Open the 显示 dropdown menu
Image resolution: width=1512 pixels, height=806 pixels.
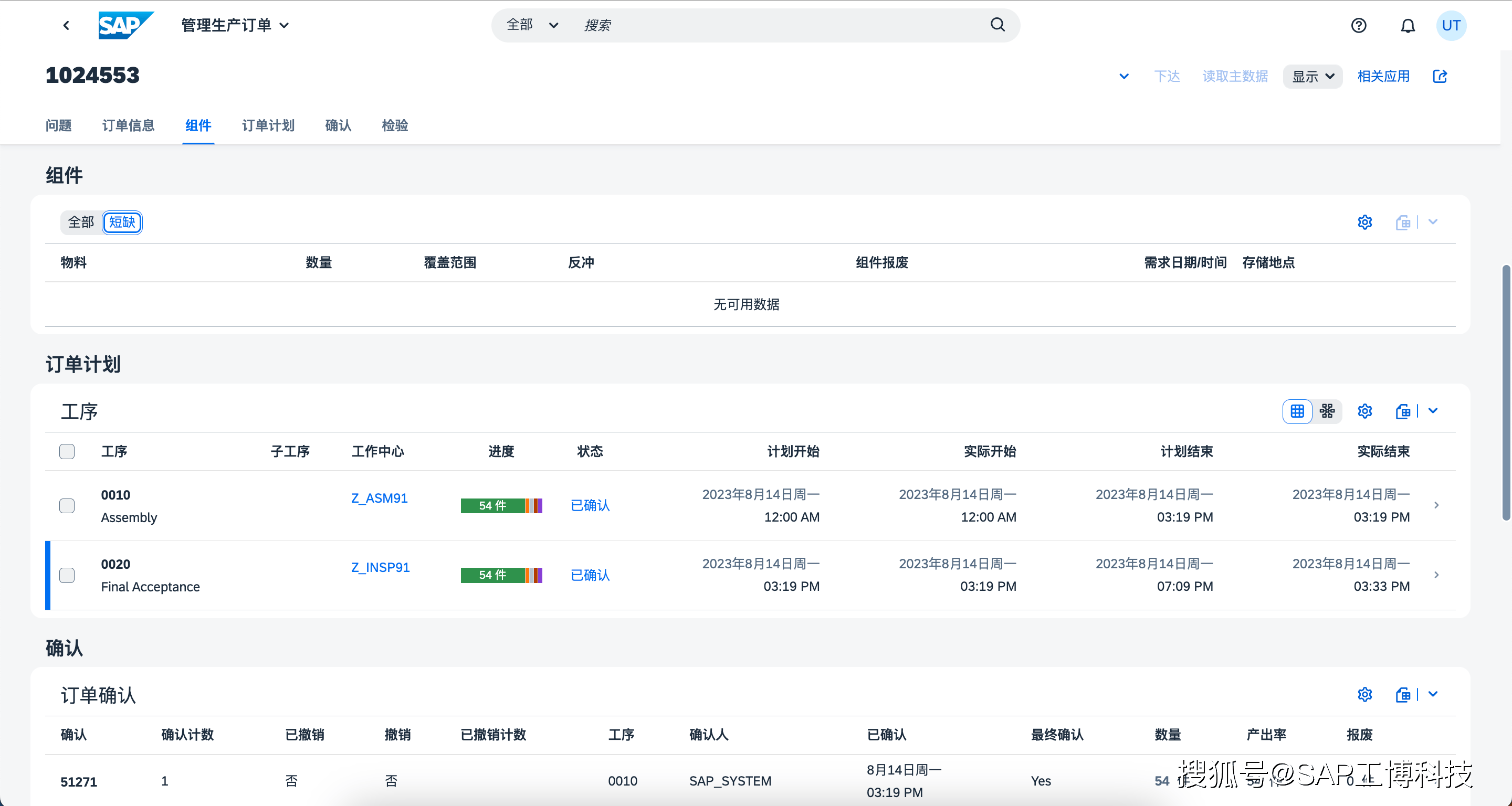click(x=1312, y=76)
